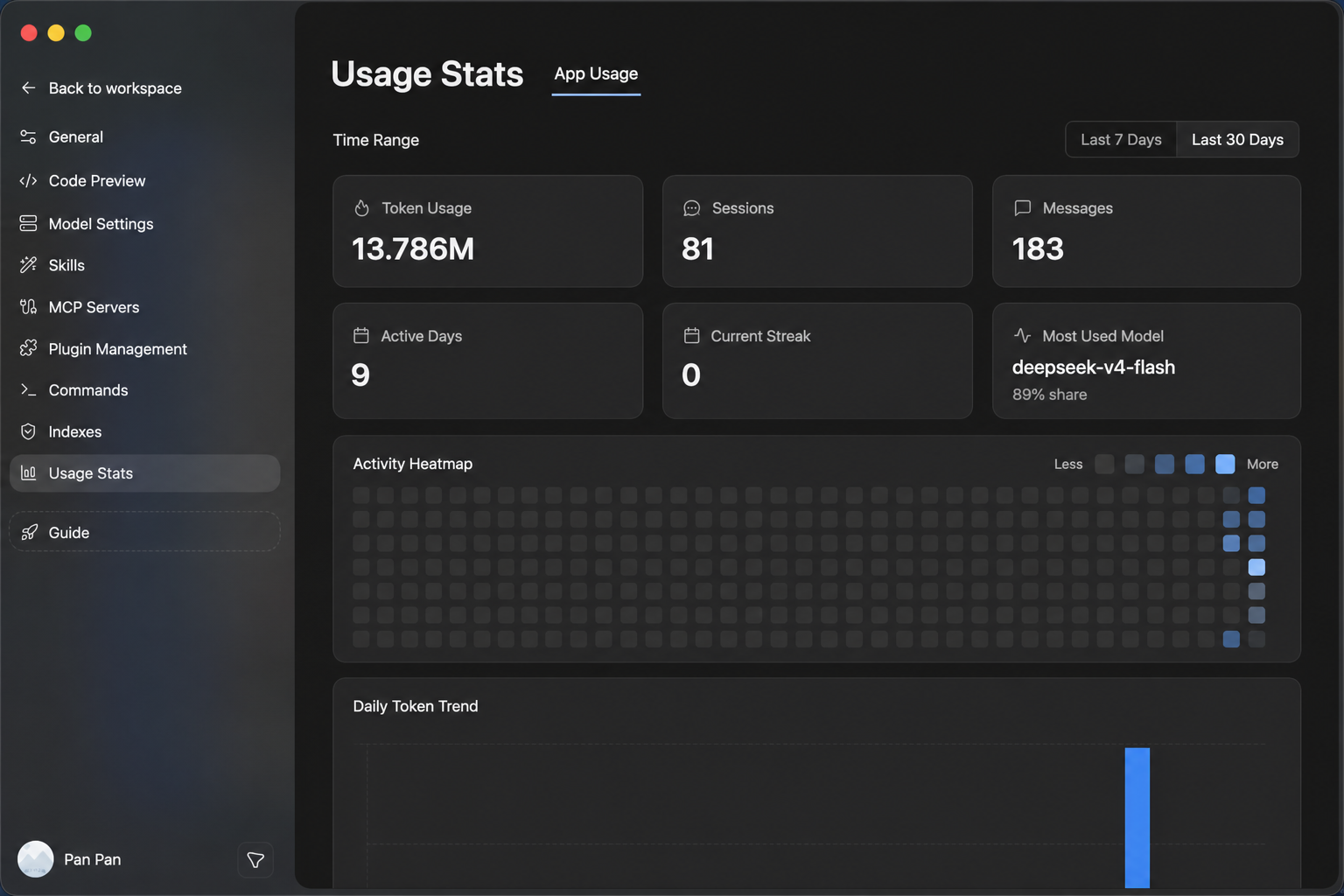Click the calendar icon on Current Streak card
The width and height of the screenshot is (1344, 896).
691,335
